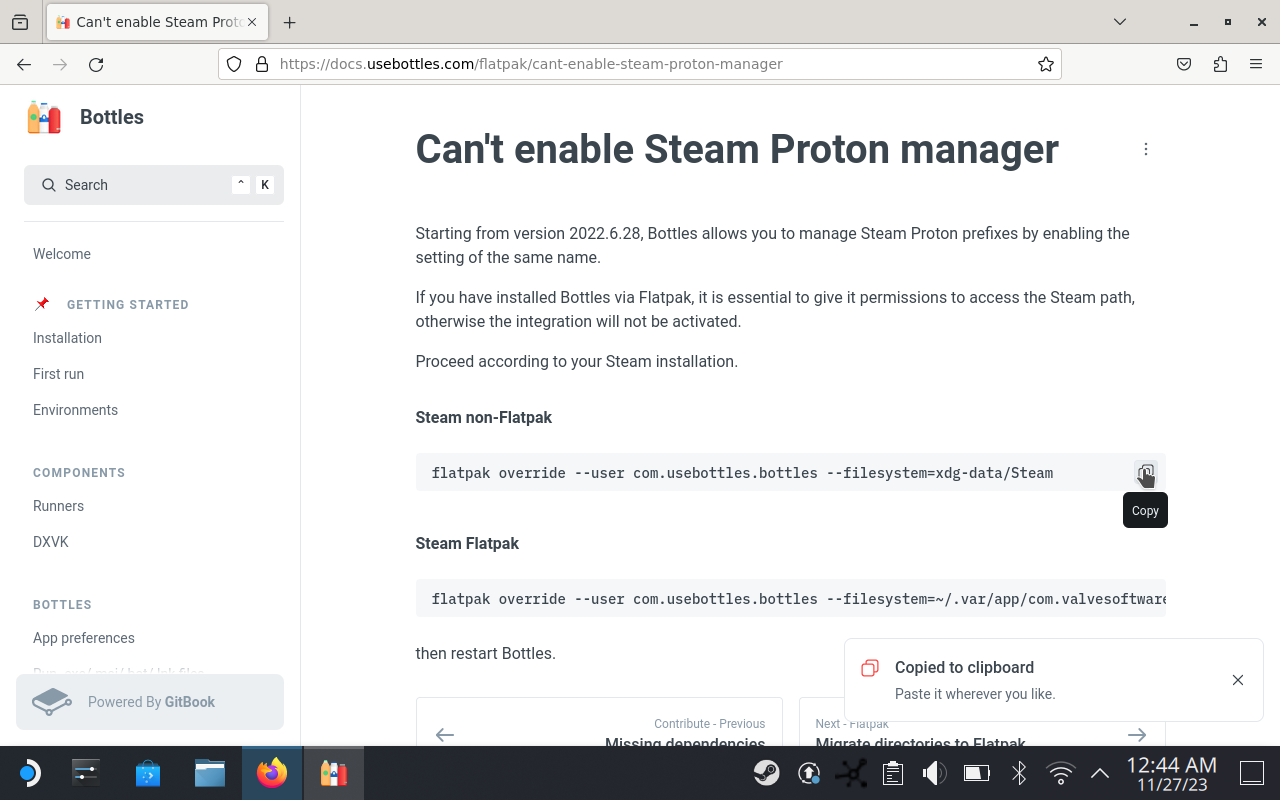This screenshot has height=800, width=1280.
Task: Open Wi-Fi networks tray icon
Action: click(x=1061, y=773)
